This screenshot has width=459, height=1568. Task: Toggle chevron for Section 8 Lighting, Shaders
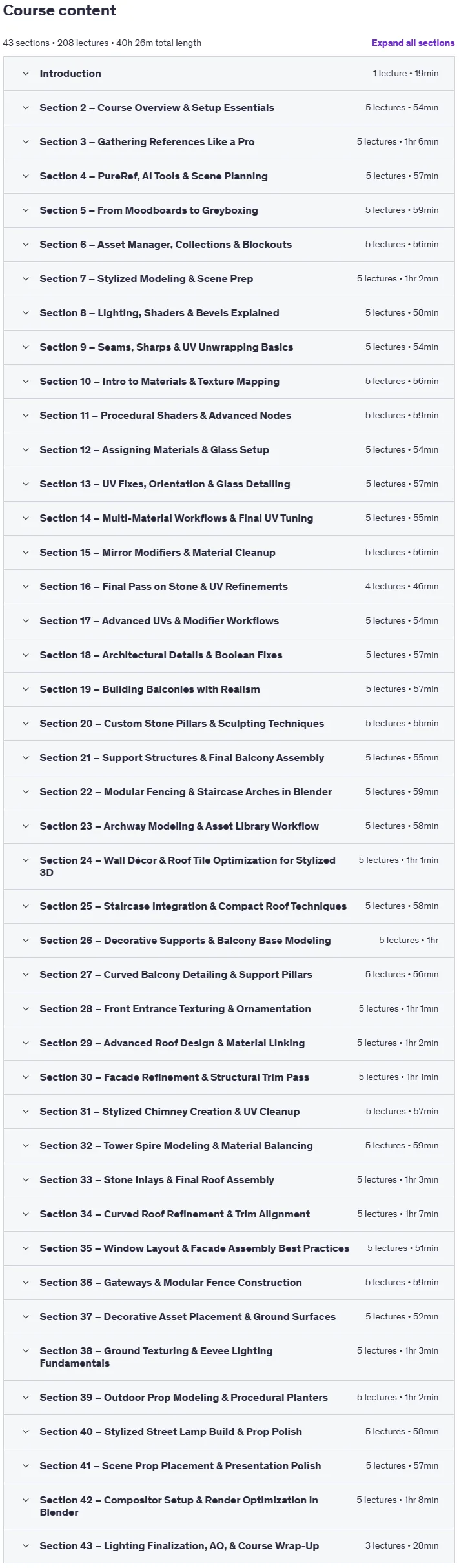point(26,313)
